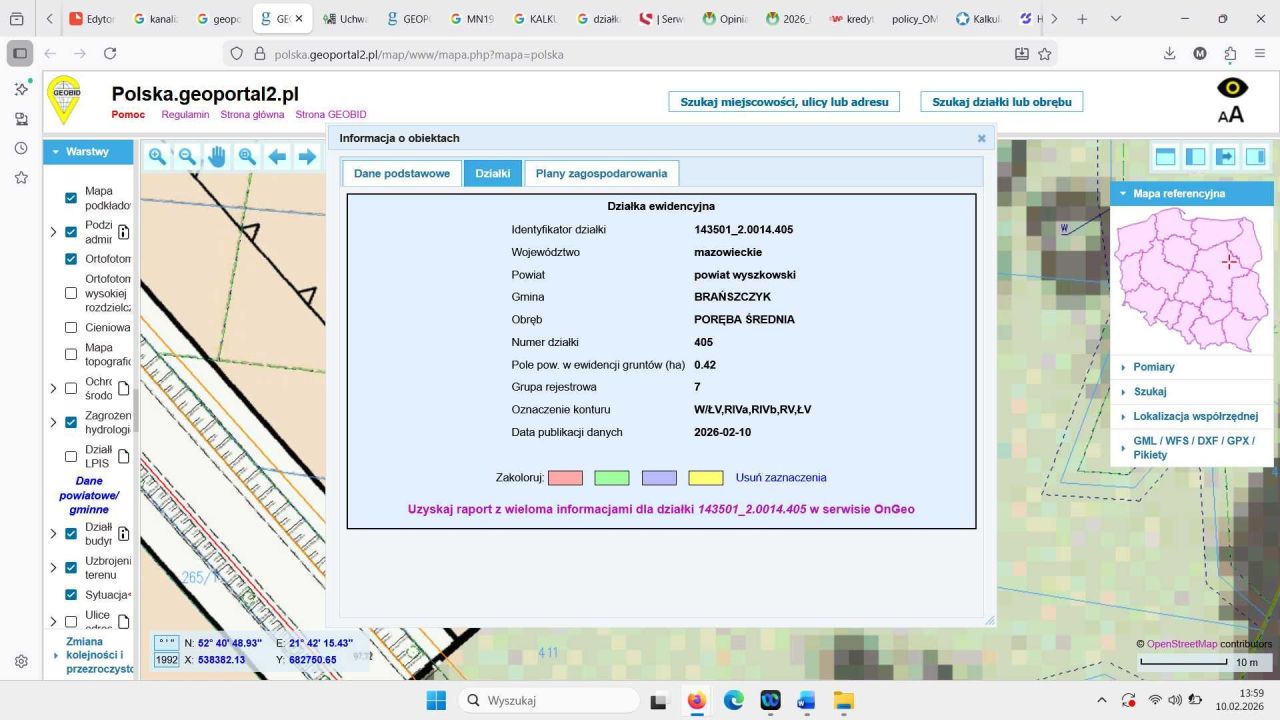Collapse Mapa referencyjna panel
1280x720 pixels.
click(x=1191, y=194)
